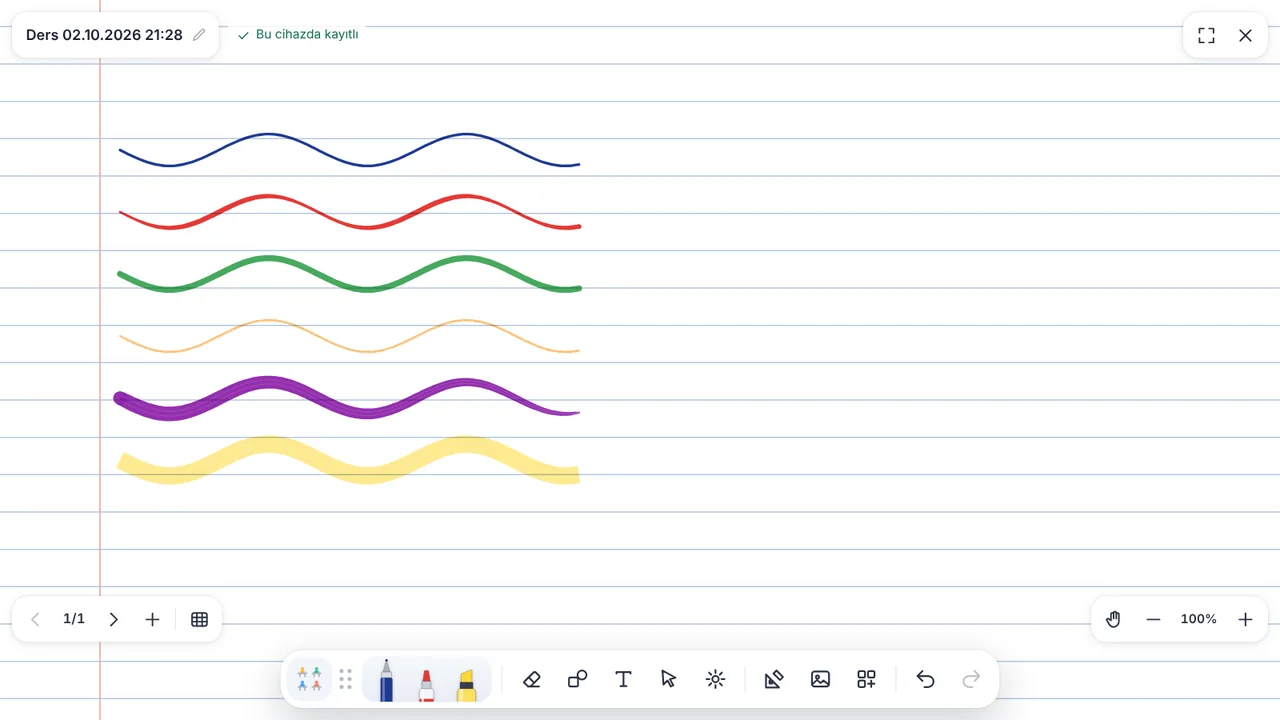The image size is (1280, 720).
Task: Go to the next page
Action: point(114,620)
